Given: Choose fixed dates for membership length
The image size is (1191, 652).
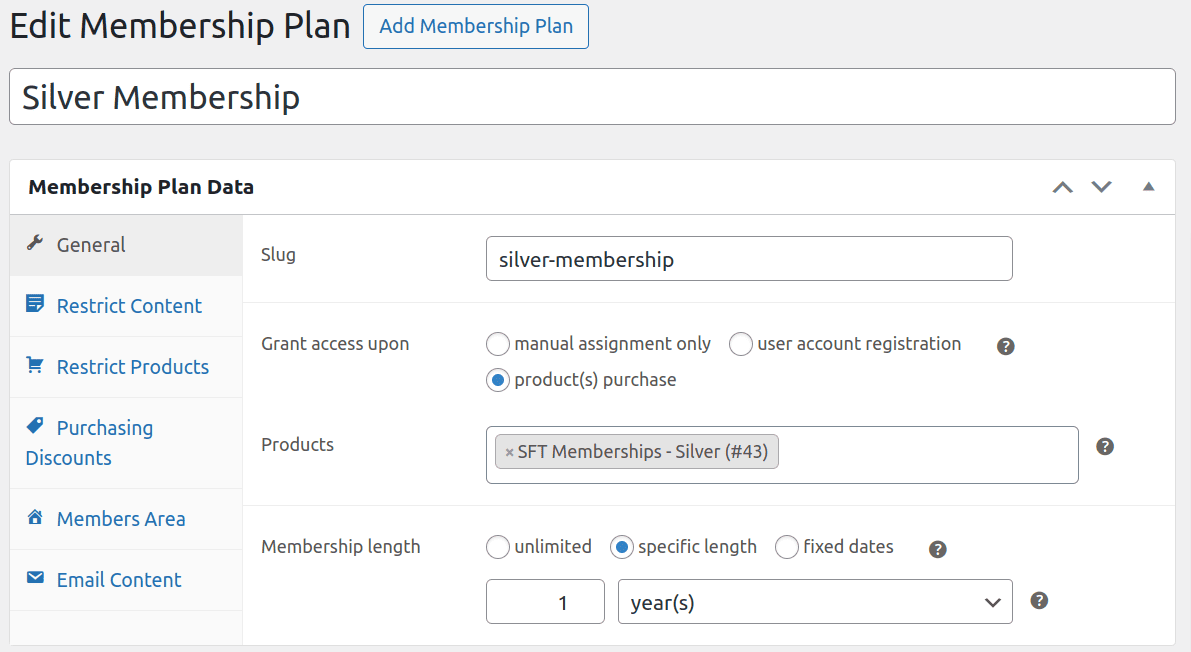Looking at the screenshot, I should pos(787,547).
